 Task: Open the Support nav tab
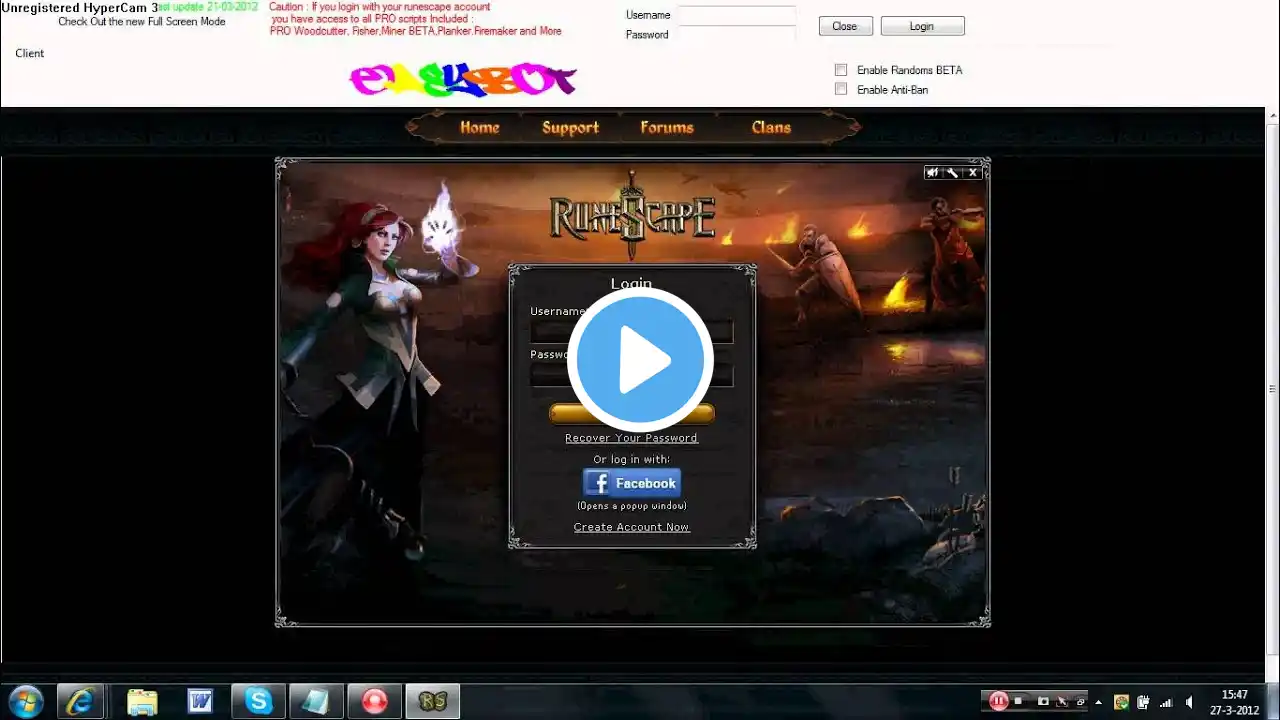[x=570, y=127]
